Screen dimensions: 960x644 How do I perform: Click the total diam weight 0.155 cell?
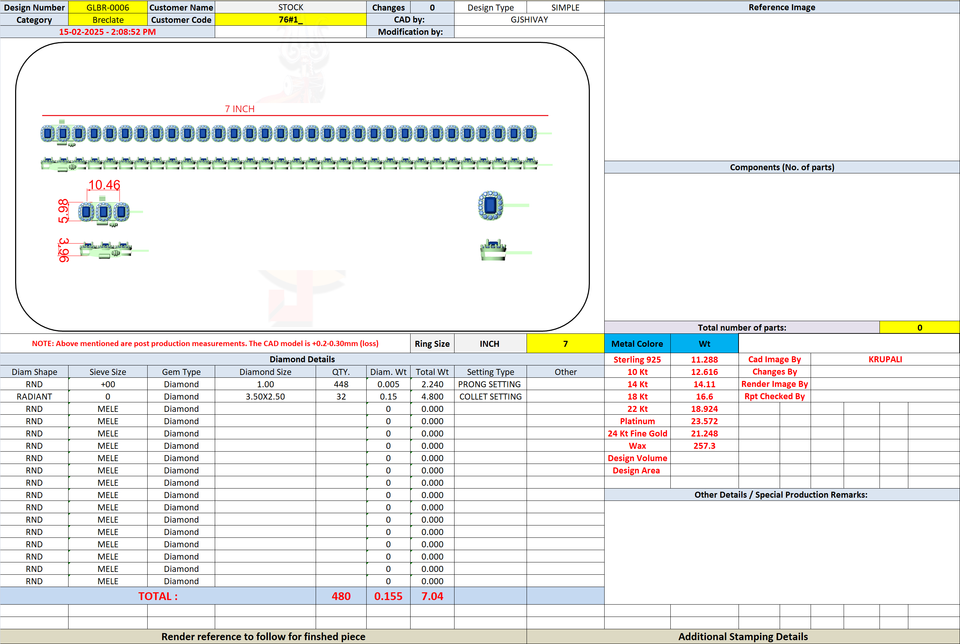pos(388,596)
